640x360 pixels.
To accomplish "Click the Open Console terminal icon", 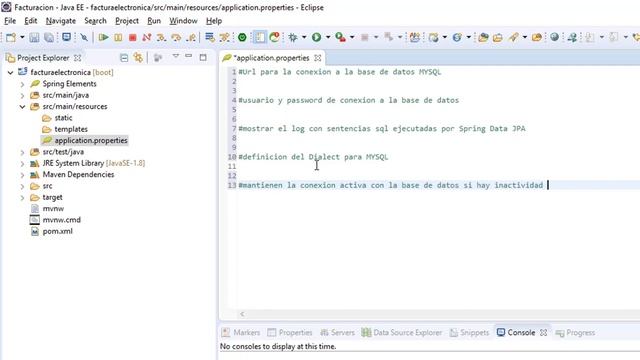I will tap(66, 38).
